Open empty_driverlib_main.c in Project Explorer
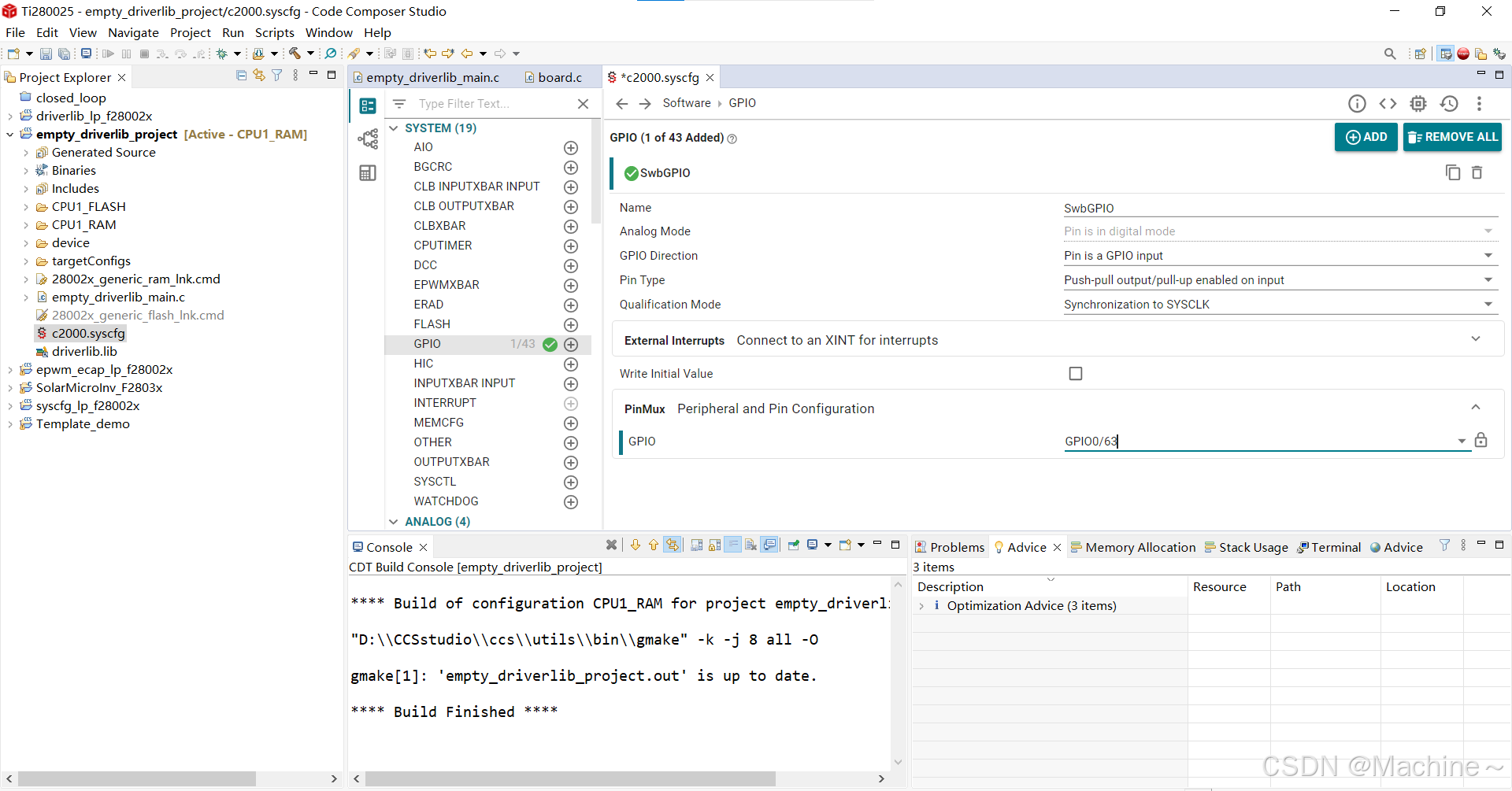Image resolution: width=1512 pixels, height=791 pixels. (118, 298)
